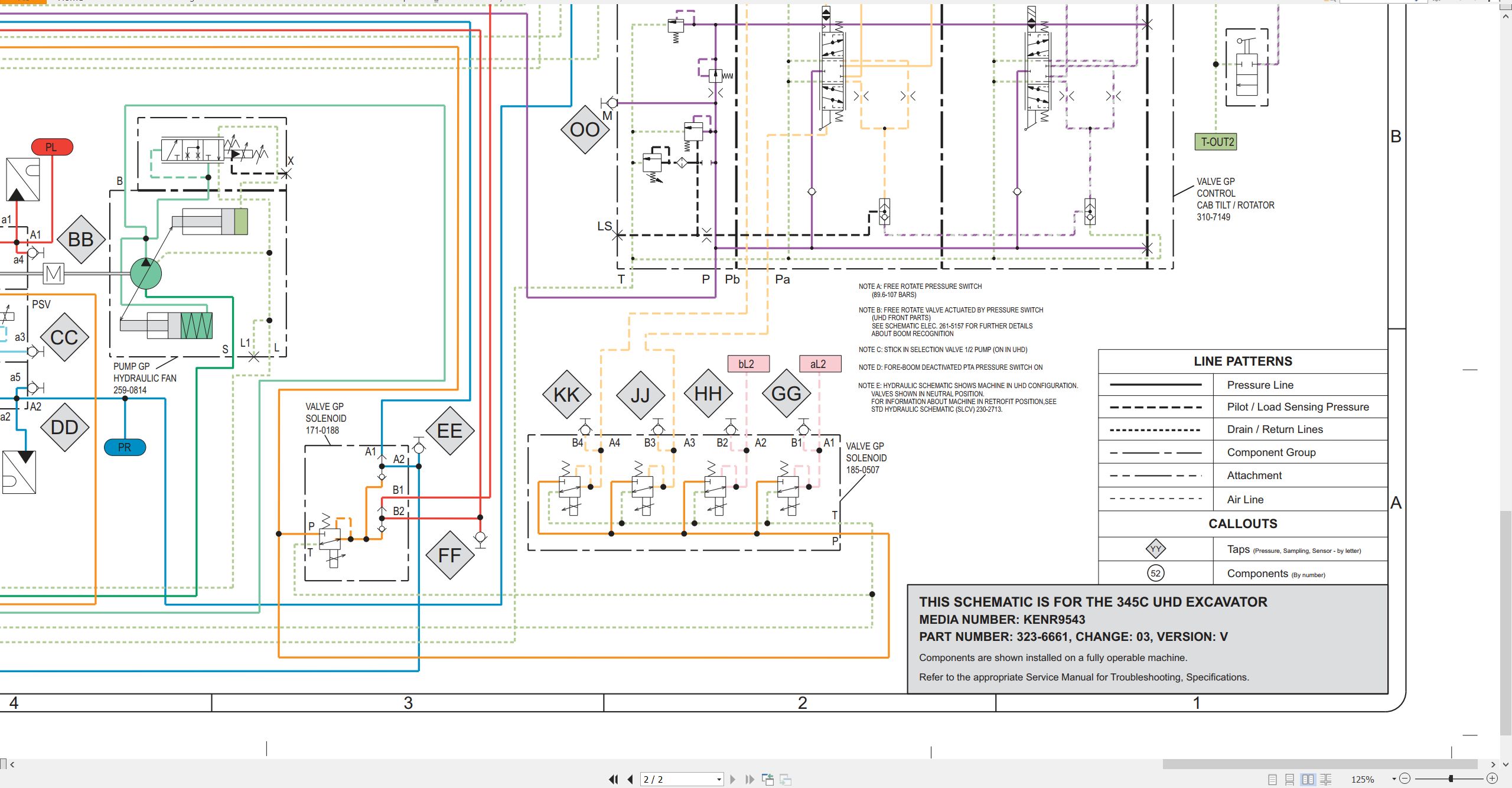Click the pink bL2 label
1512x788 pixels.
click(x=748, y=364)
